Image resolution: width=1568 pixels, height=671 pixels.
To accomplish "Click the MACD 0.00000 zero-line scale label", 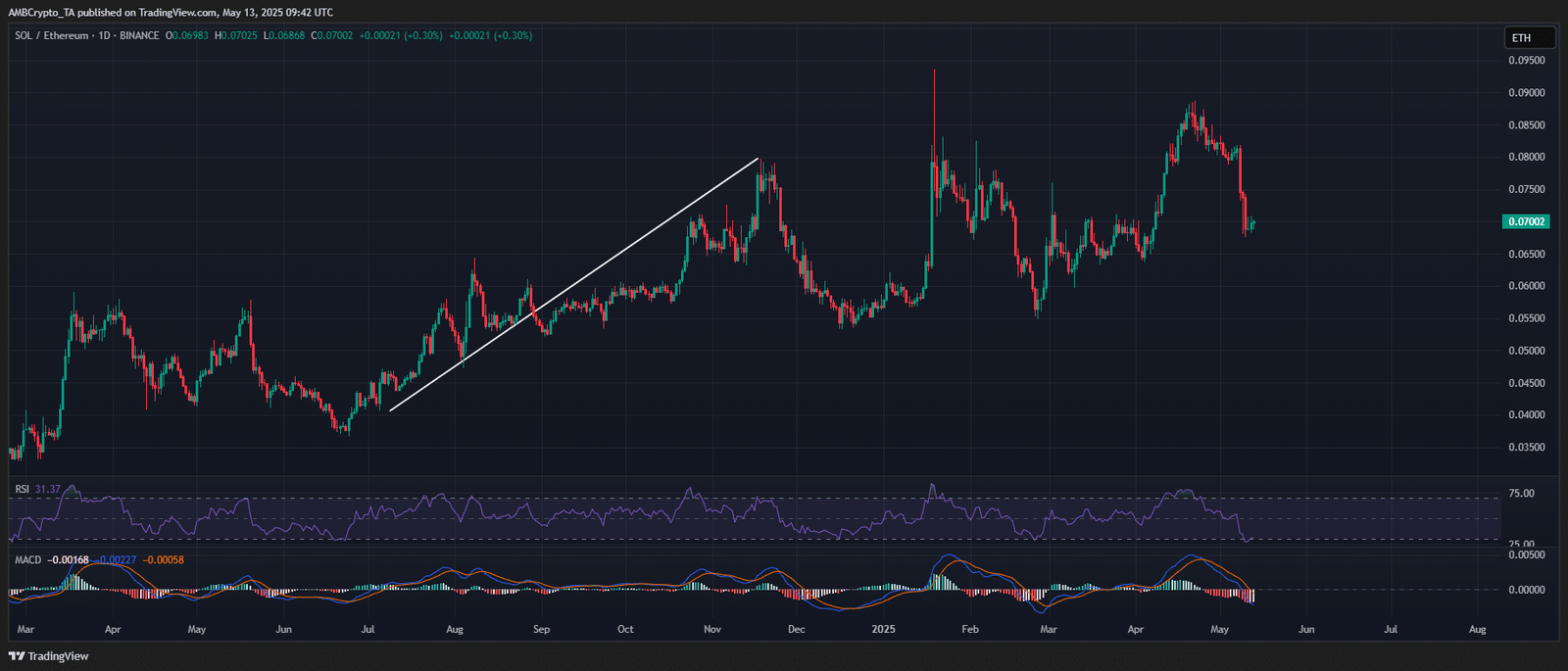I will [x=1527, y=590].
